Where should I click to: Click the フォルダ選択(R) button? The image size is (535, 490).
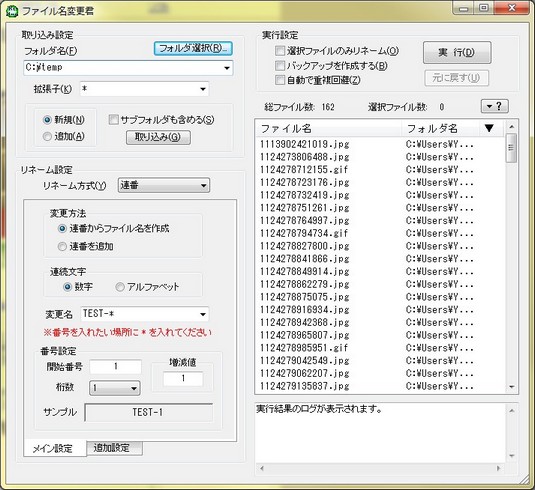tap(193, 48)
